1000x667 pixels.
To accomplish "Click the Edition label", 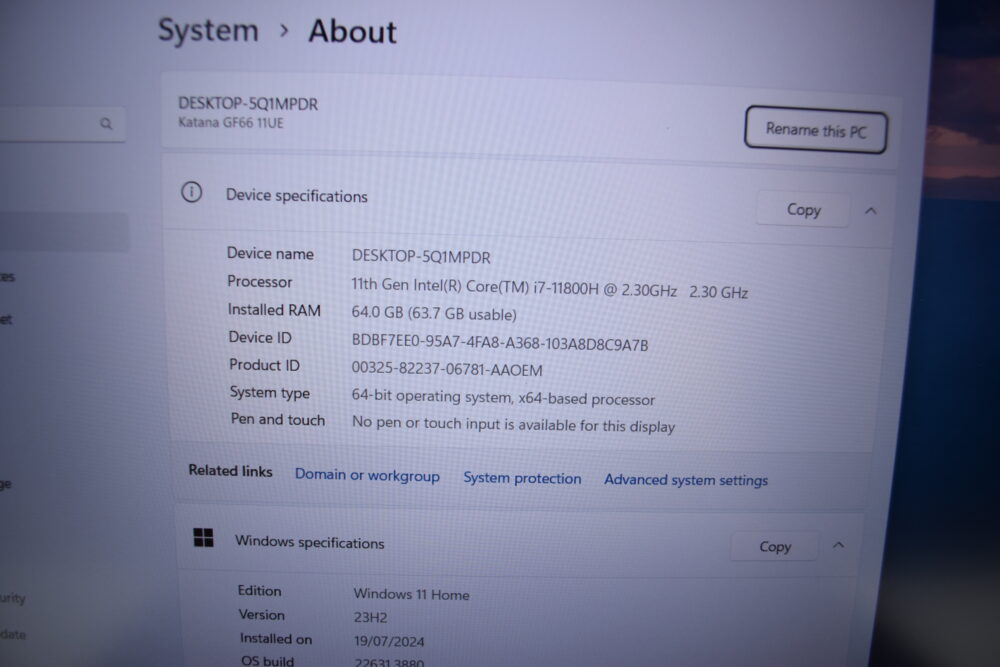I will 260,590.
